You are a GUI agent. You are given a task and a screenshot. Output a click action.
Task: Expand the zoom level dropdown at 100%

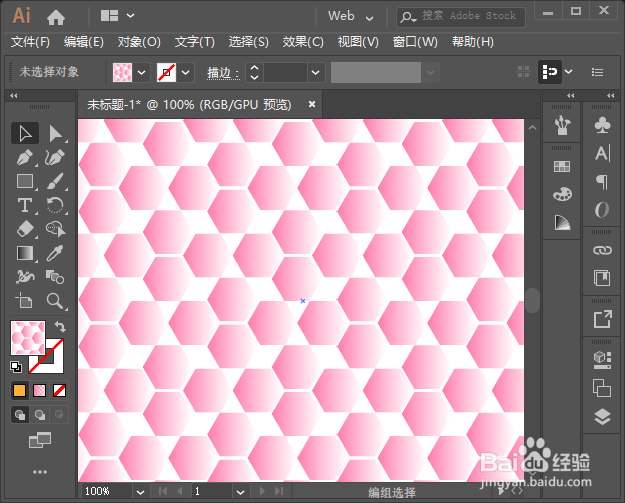tap(140, 492)
